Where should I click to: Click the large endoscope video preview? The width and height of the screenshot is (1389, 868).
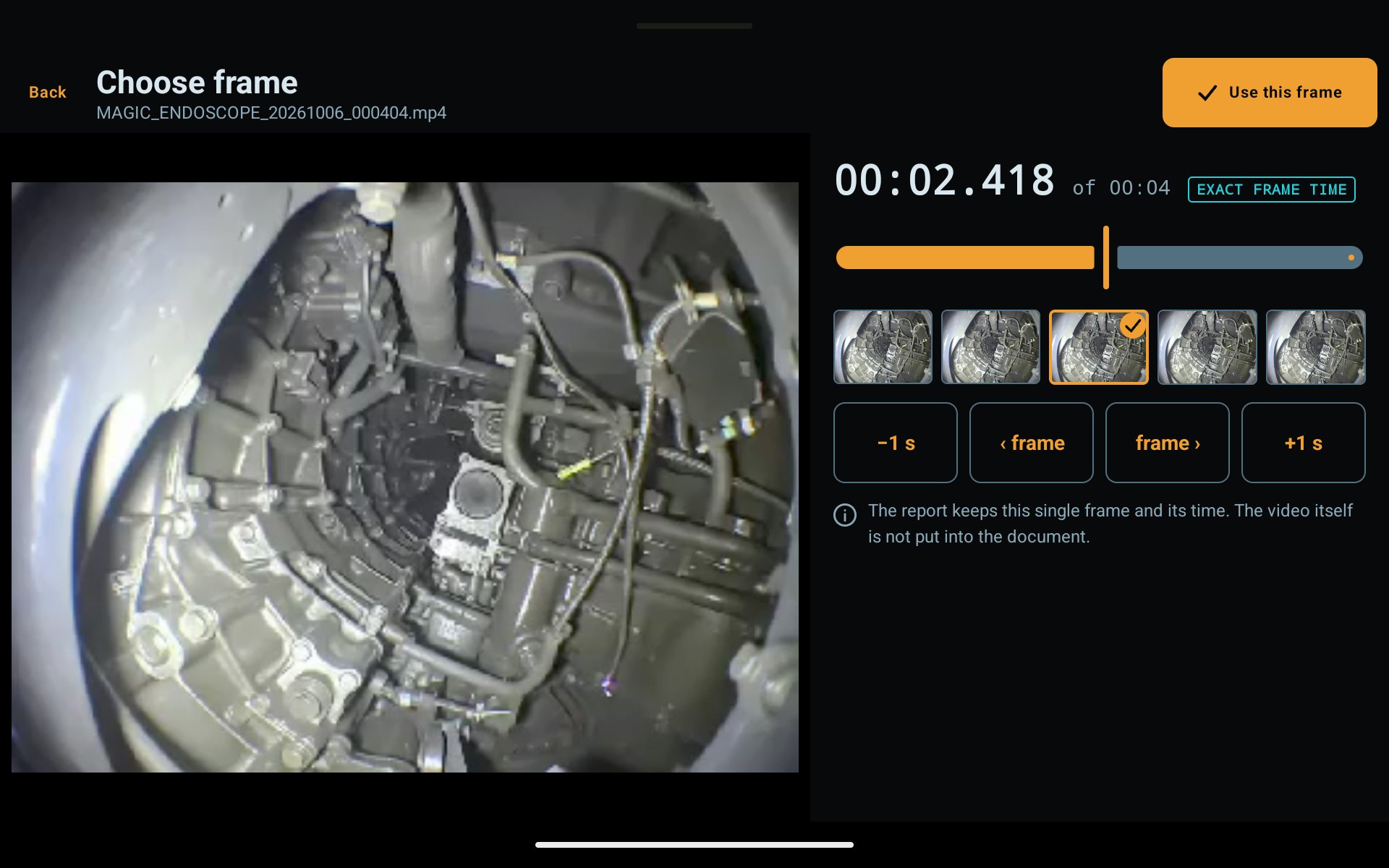[405, 477]
